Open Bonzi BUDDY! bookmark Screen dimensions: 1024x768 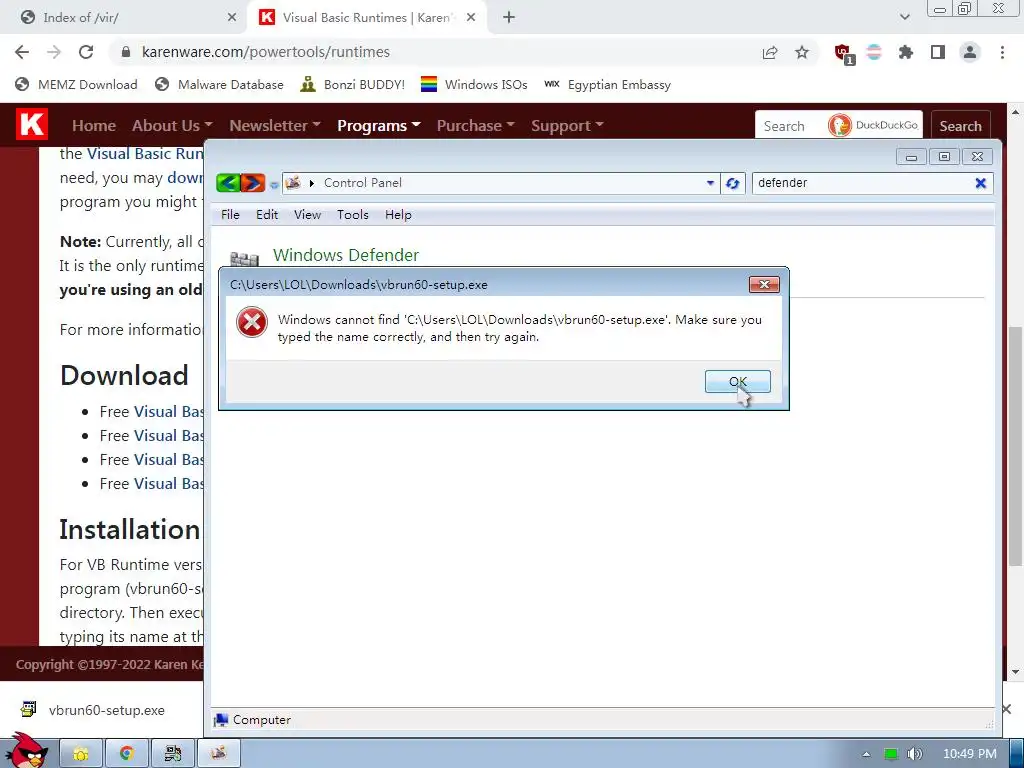353,84
